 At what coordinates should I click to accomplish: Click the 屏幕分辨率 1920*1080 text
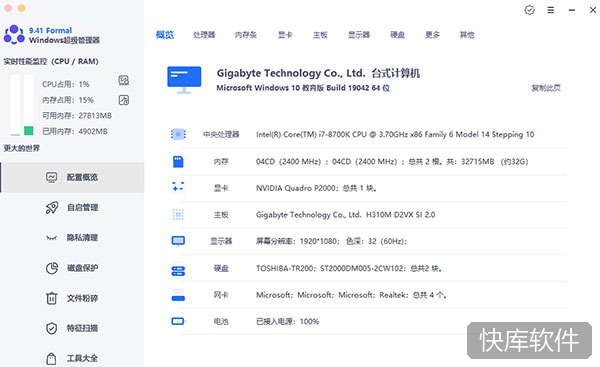pyautogui.click(x=331, y=241)
